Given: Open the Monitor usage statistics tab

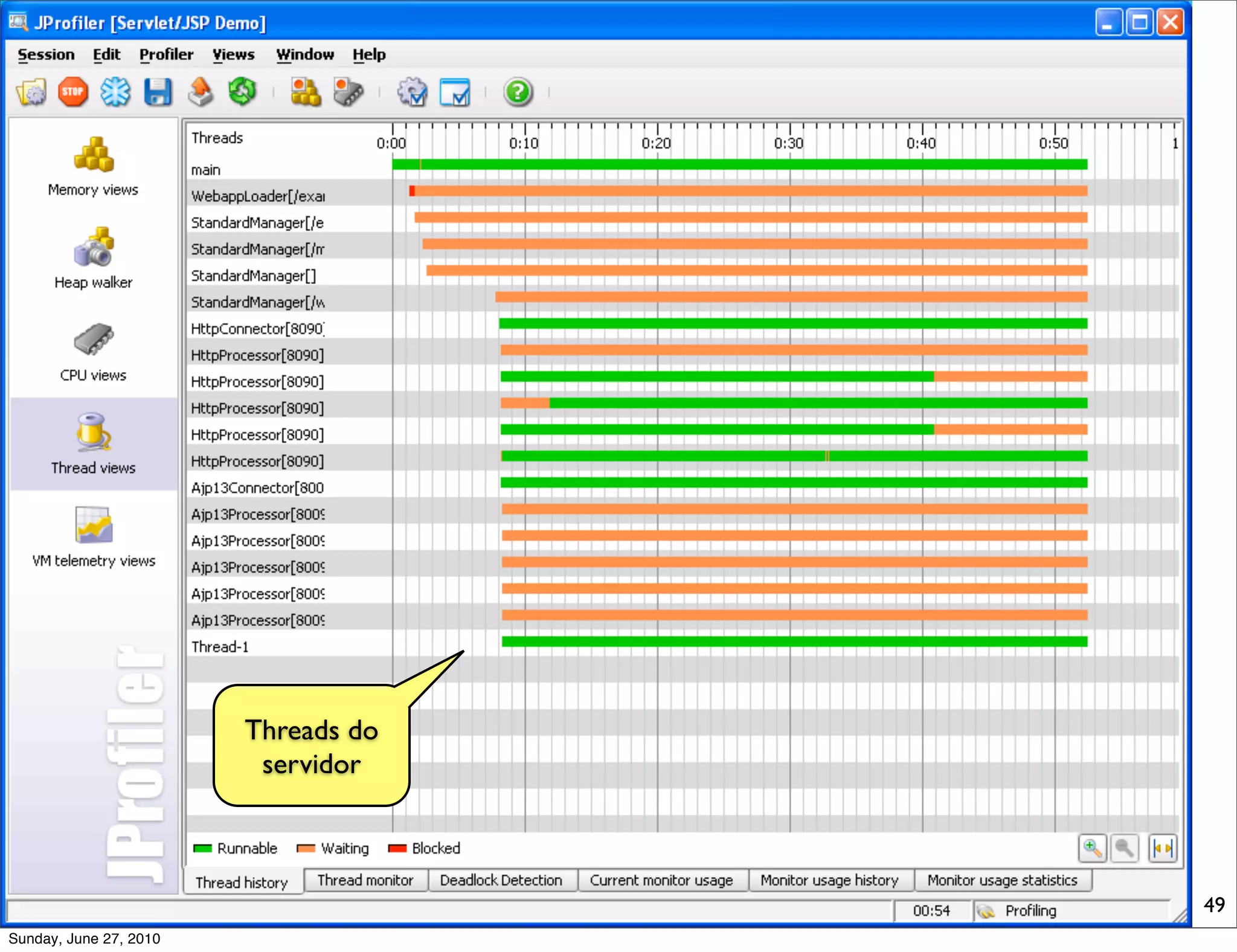Looking at the screenshot, I should click(x=1002, y=881).
